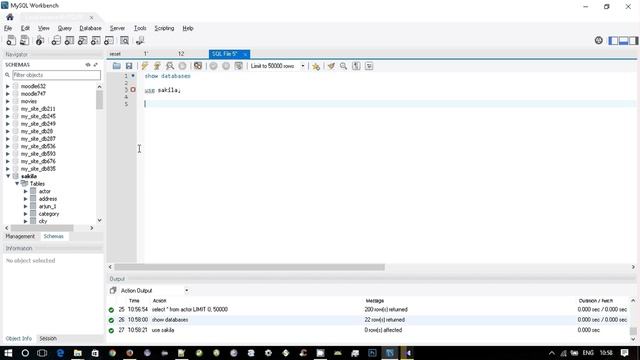This screenshot has height=360, width=640.
Task: Select the 'use sakila' output row
Action: [367, 330]
